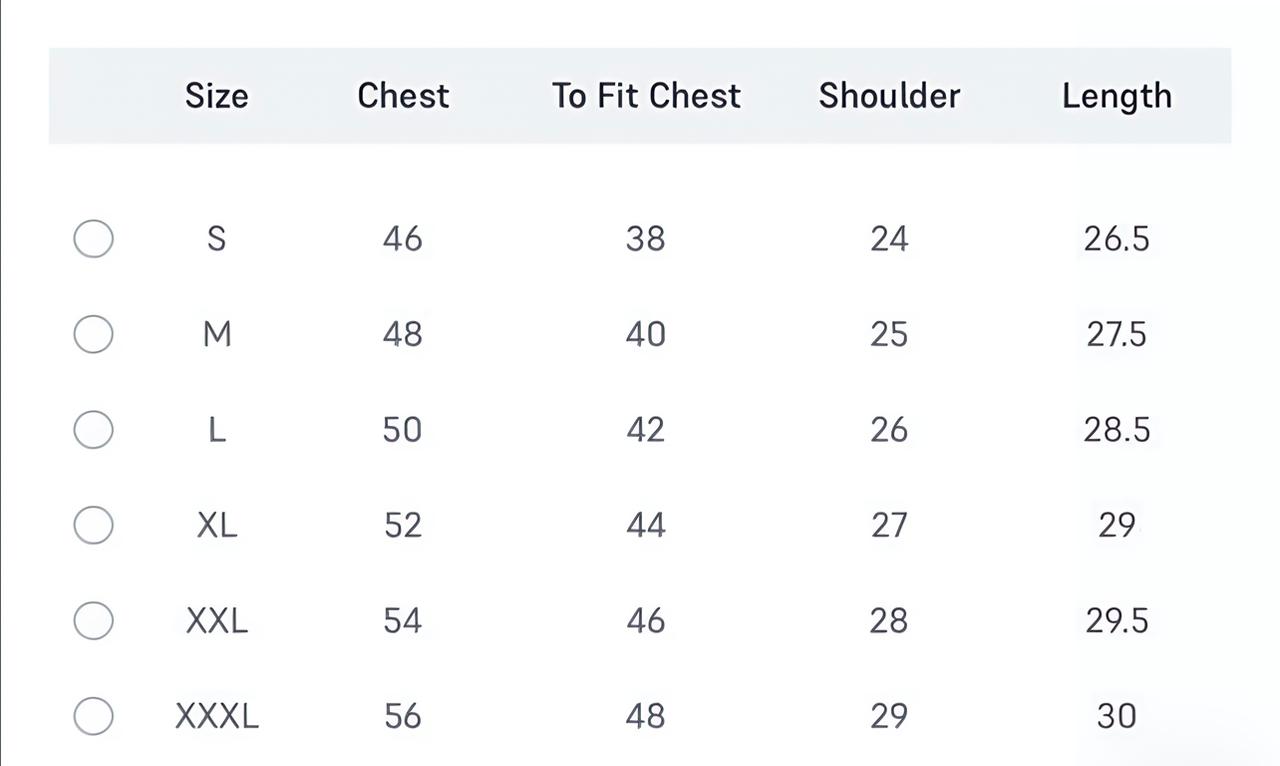The image size is (1280, 766).
Task: Click To Fit Chest value 40
Action: [645, 334]
